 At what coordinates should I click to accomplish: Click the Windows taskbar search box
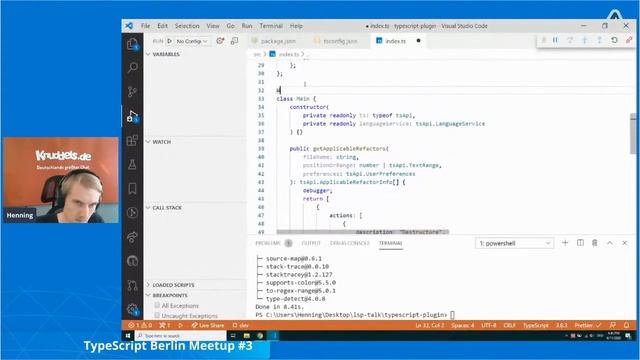(x=180, y=336)
